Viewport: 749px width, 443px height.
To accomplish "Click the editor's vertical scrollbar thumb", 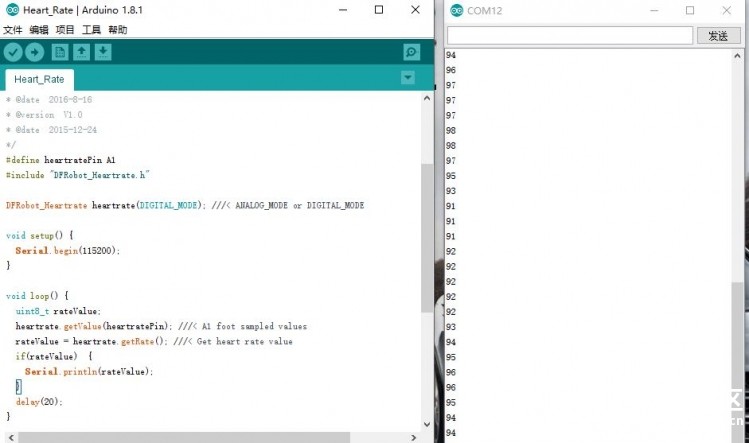I will 427,238.
